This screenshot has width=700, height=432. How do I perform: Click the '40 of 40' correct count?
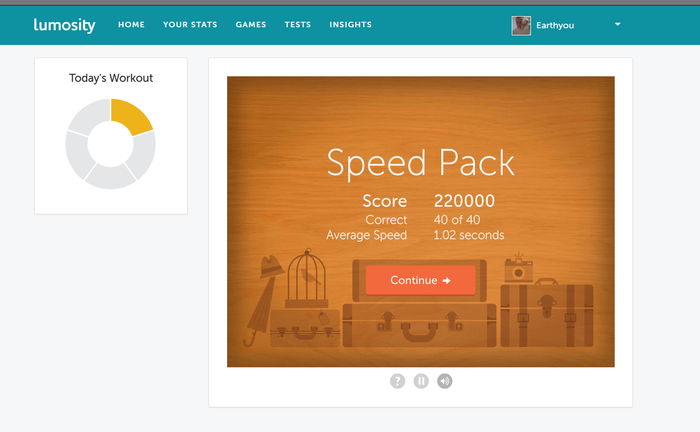[x=457, y=220]
